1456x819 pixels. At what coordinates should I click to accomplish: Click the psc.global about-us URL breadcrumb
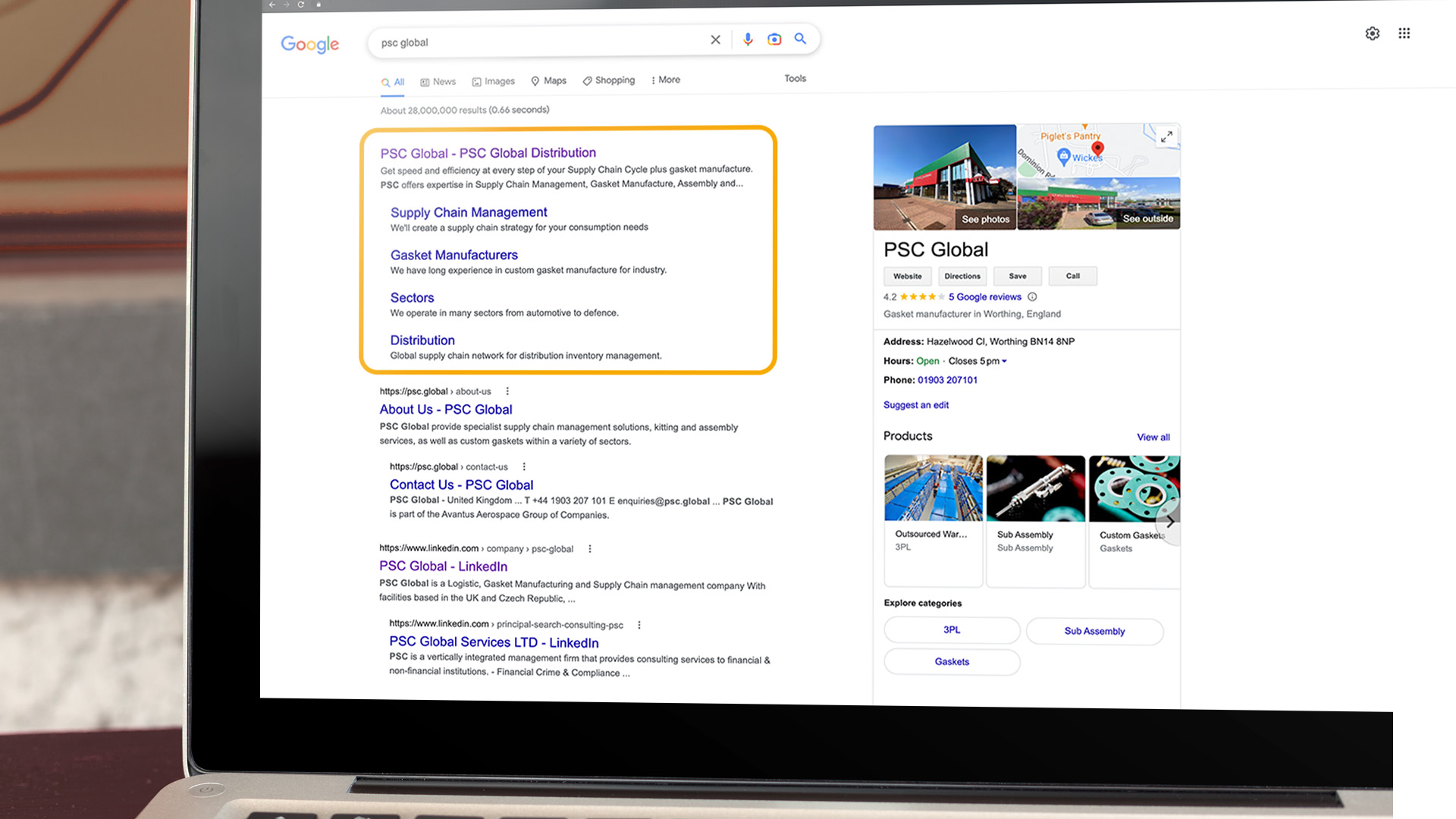pos(435,391)
